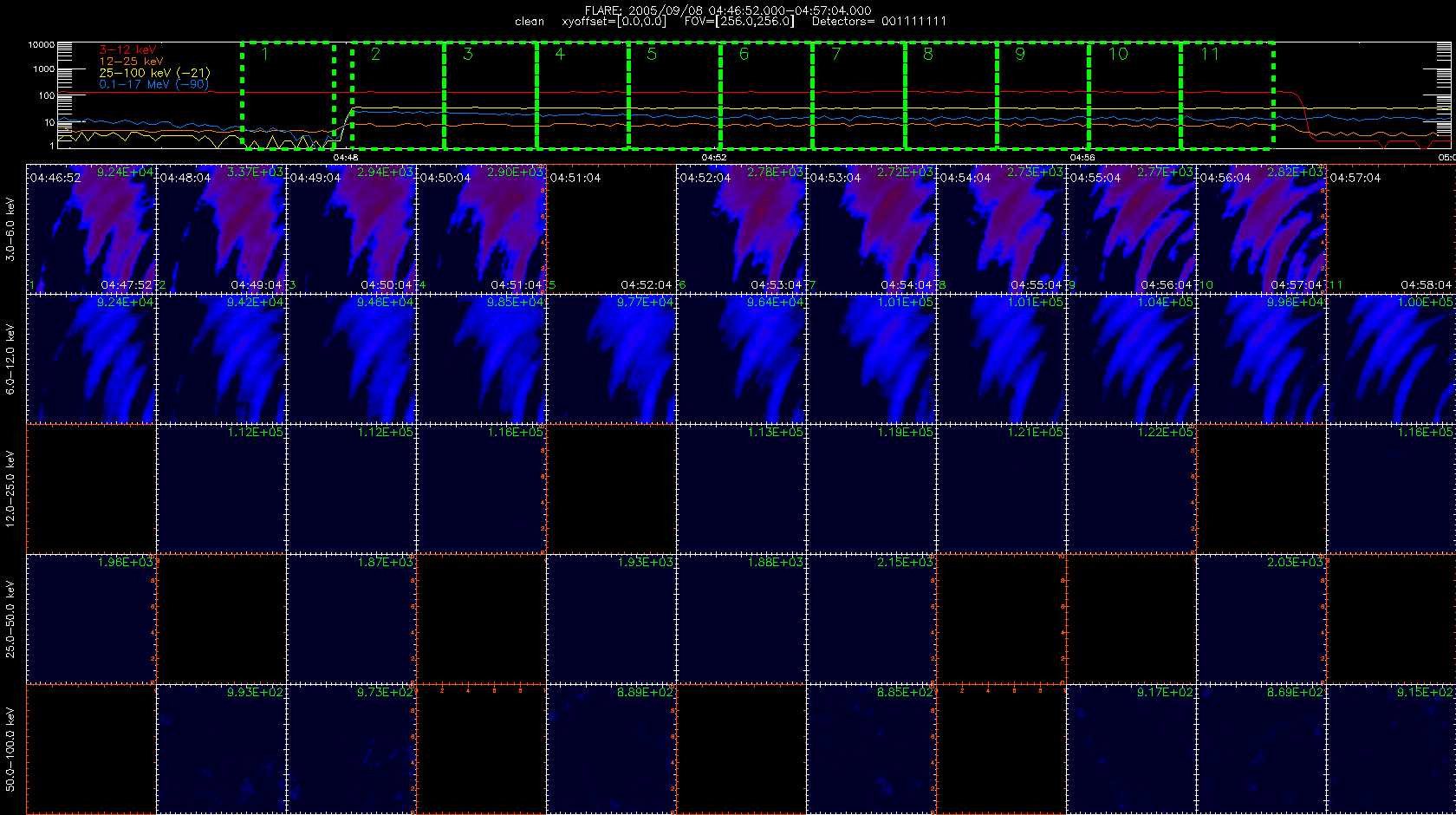Open the 25.0-50.0 keV panel with peak 1.87E+03
The height and width of the screenshot is (815, 1456).
tap(352, 619)
